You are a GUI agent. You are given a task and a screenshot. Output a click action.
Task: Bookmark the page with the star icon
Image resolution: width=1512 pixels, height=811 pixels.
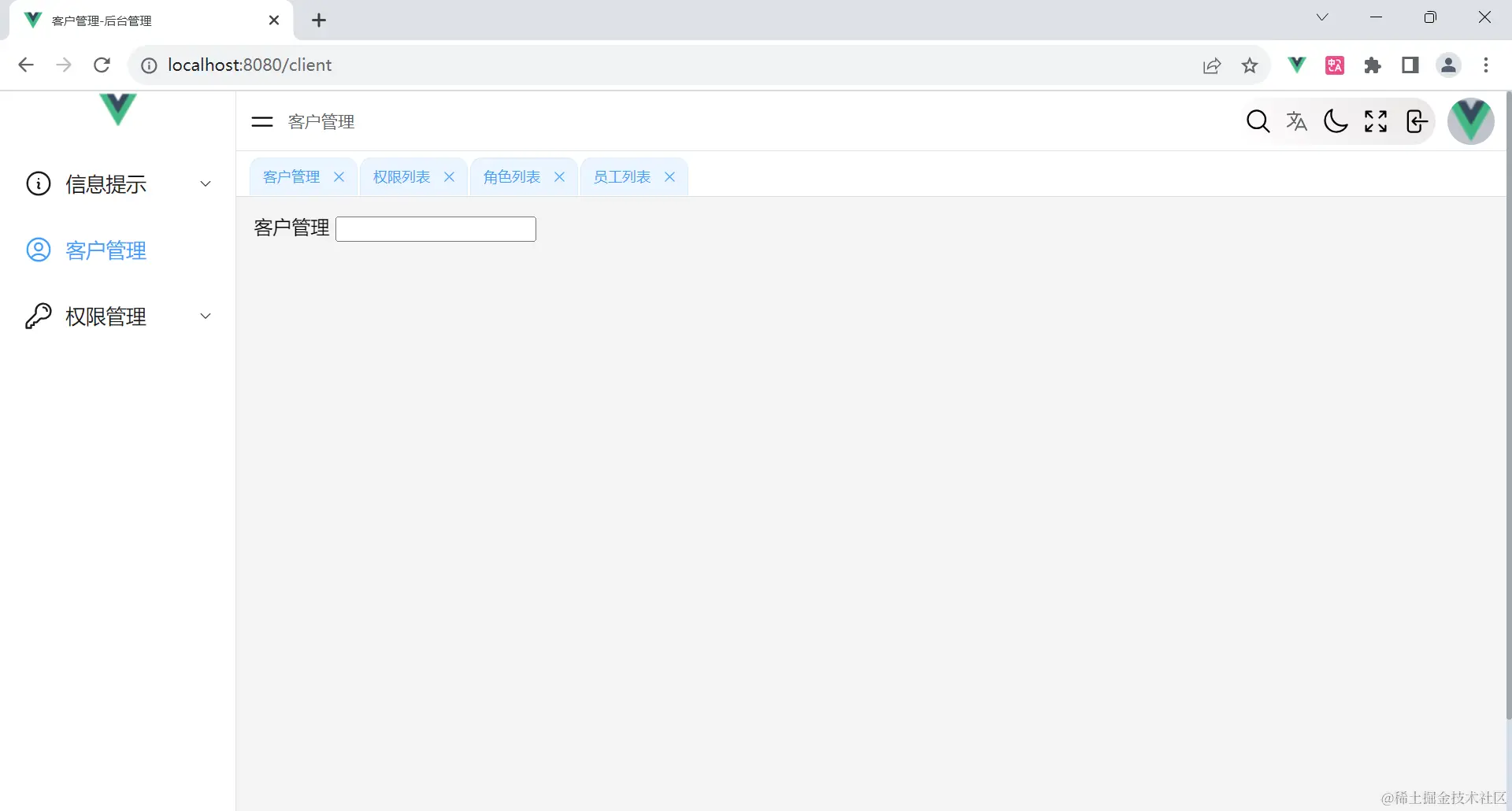1250,65
